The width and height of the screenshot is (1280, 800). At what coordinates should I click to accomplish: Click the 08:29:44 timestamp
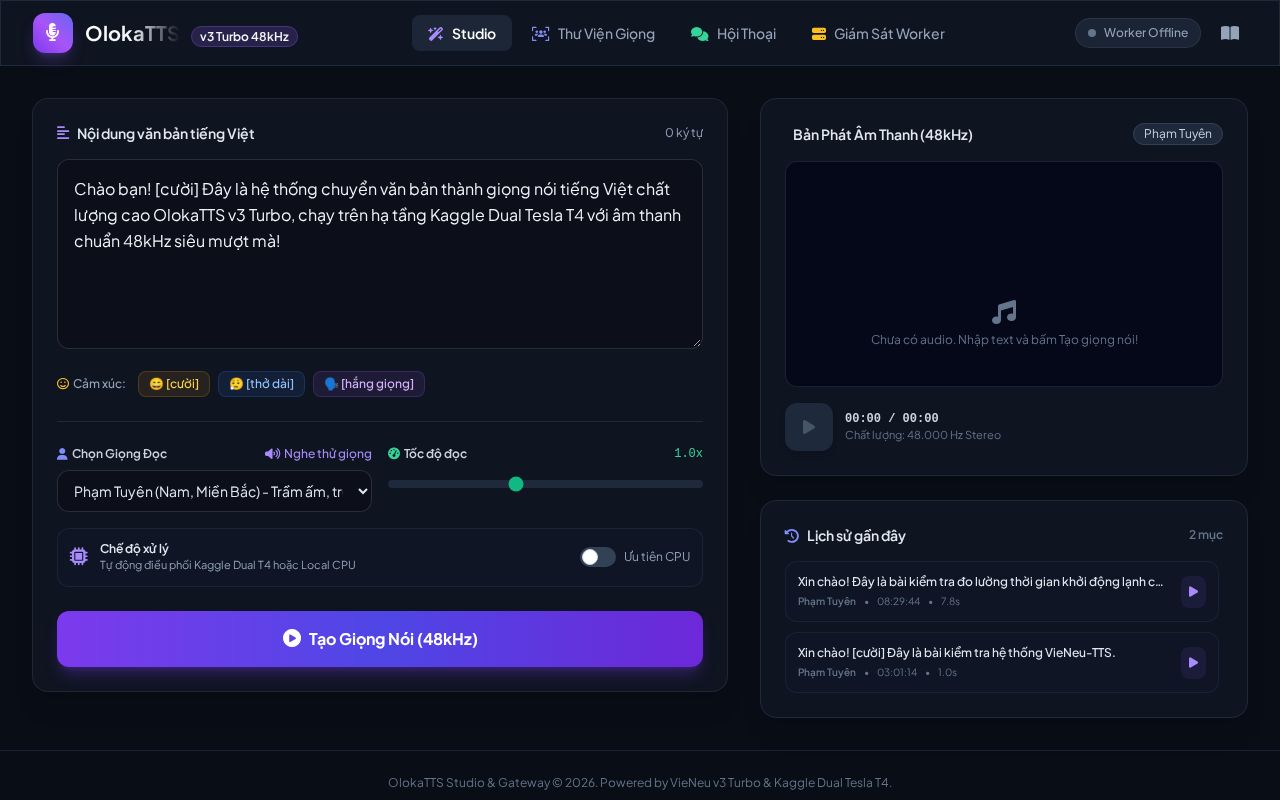point(898,602)
